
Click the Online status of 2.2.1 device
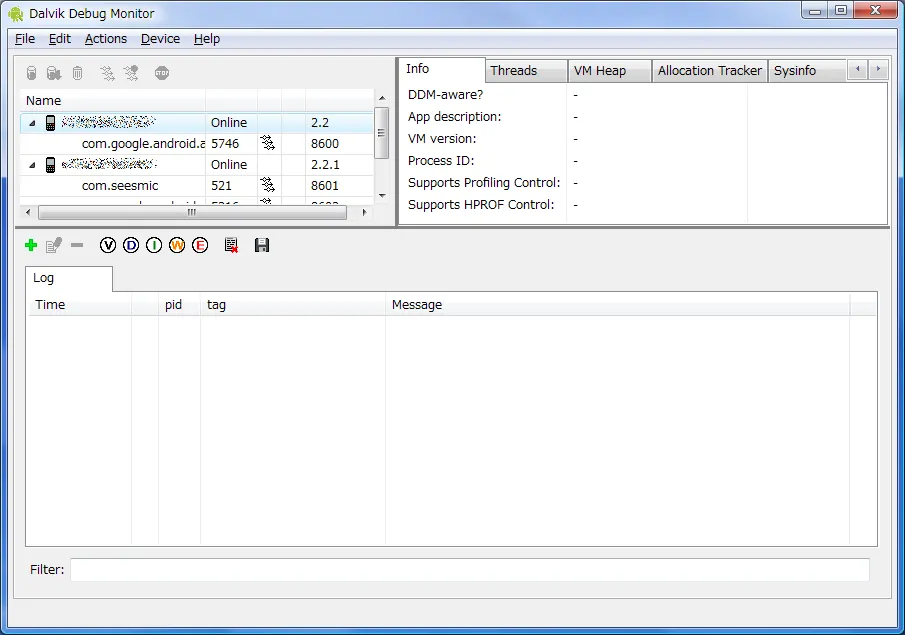point(229,165)
